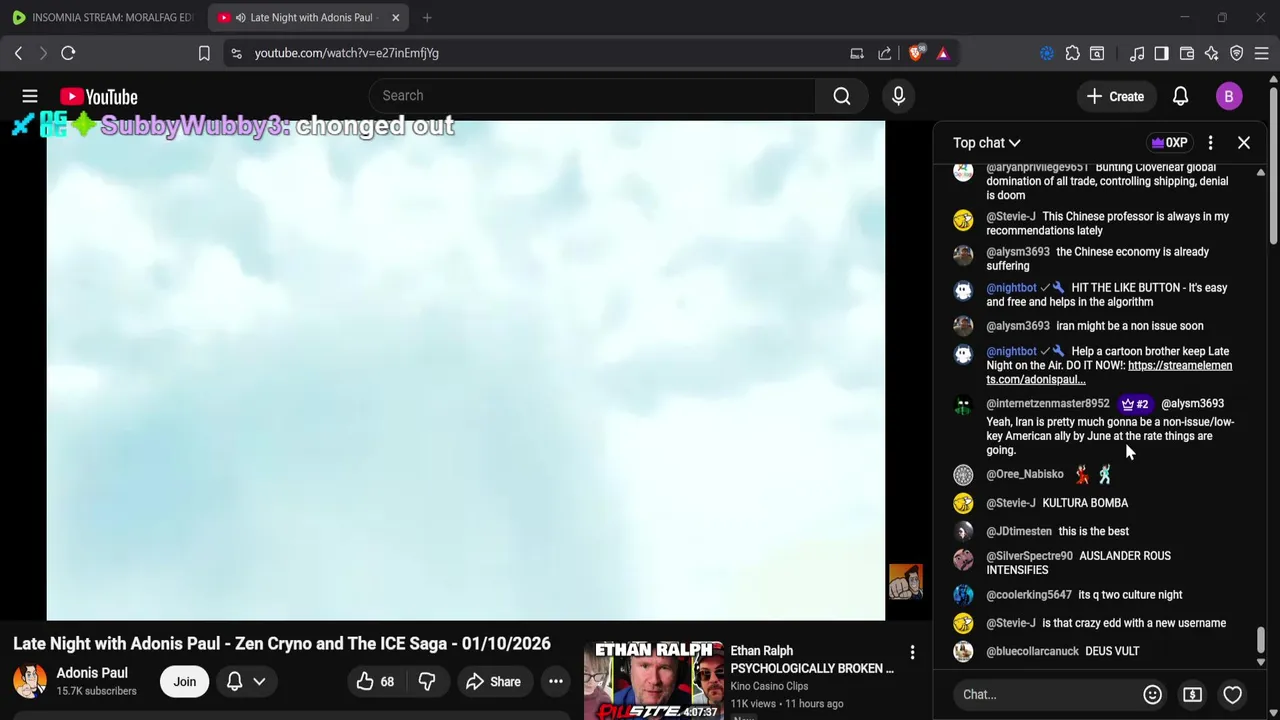
Task: Open the Brave Wallet icon
Action: pyautogui.click(x=1187, y=53)
